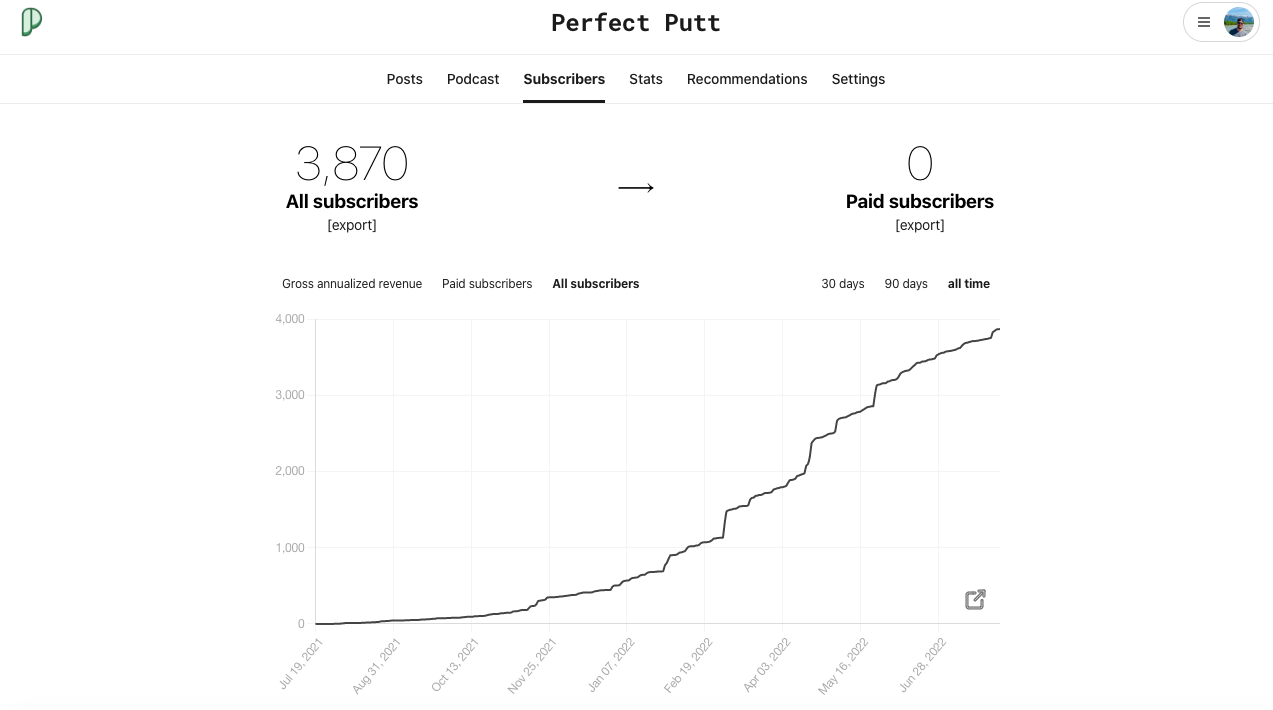Image resolution: width=1273 pixels, height=710 pixels.
Task: Show Gross annualized revenue chart
Action: (352, 284)
